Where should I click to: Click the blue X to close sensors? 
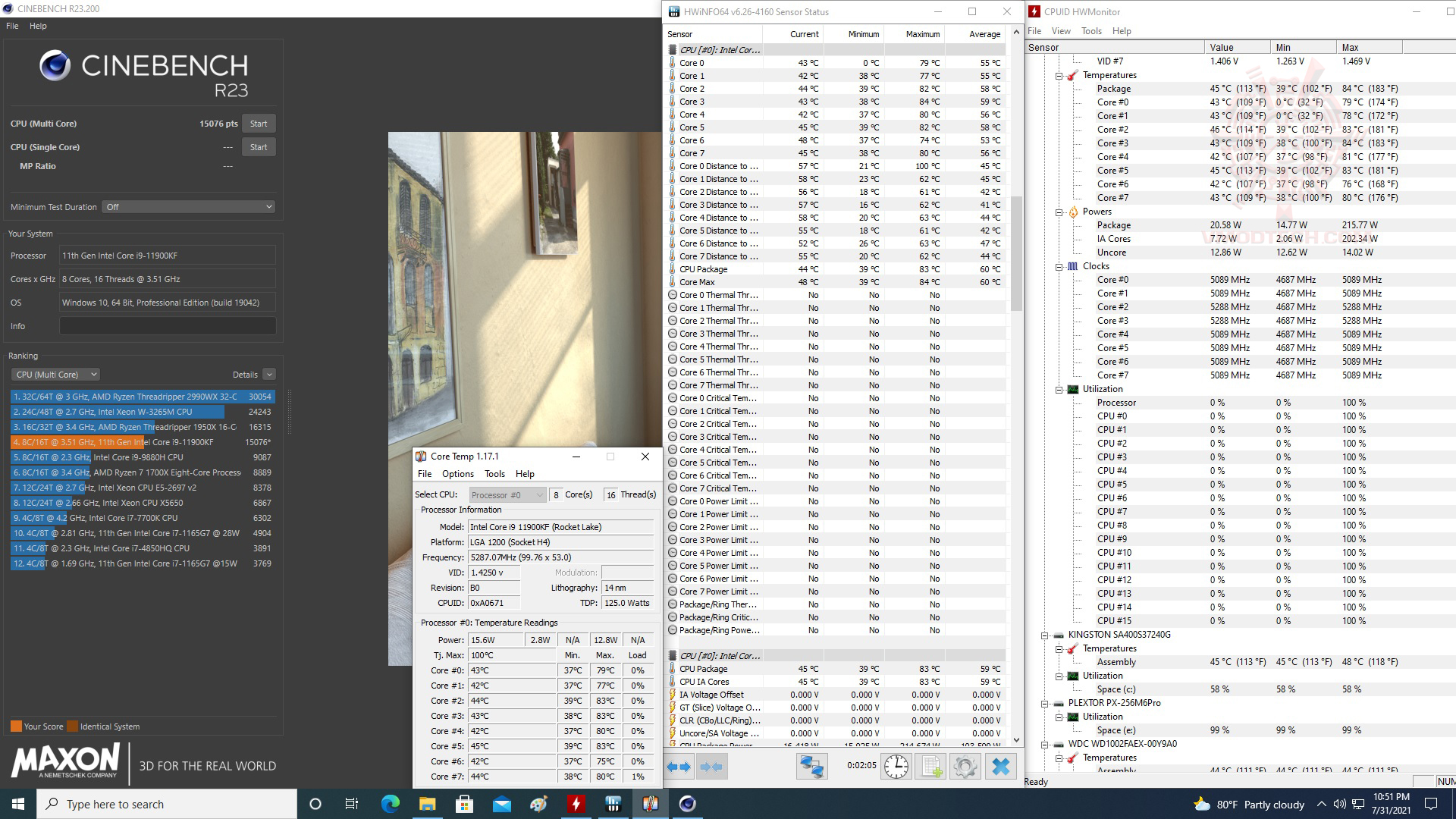click(1001, 767)
